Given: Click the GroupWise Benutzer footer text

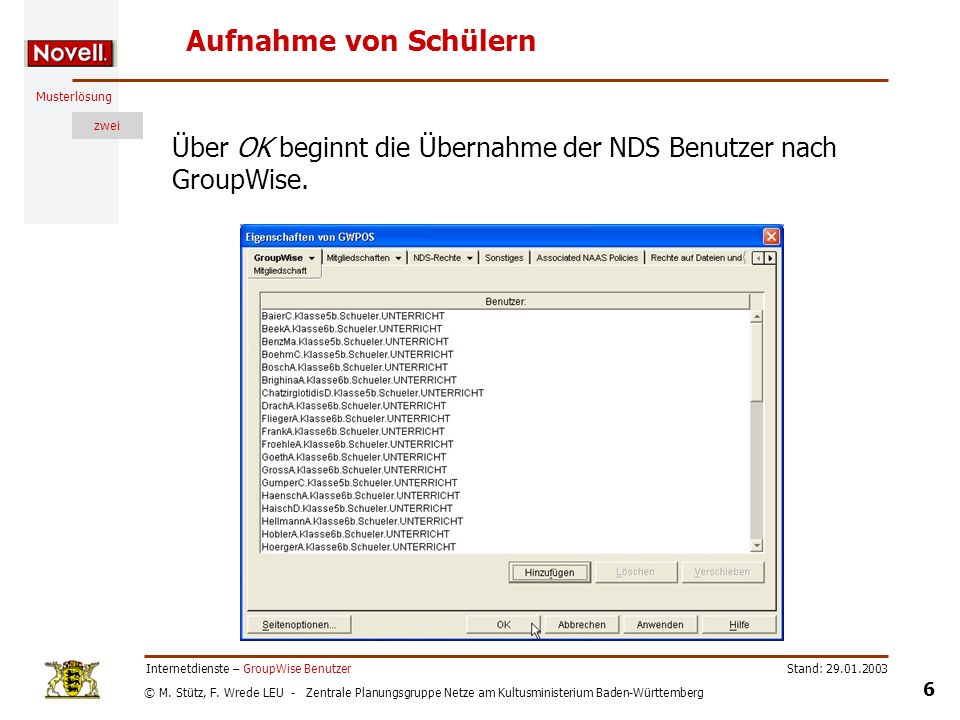Looking at the screenshot, I should pyautogui.click(x=297, y=669).
